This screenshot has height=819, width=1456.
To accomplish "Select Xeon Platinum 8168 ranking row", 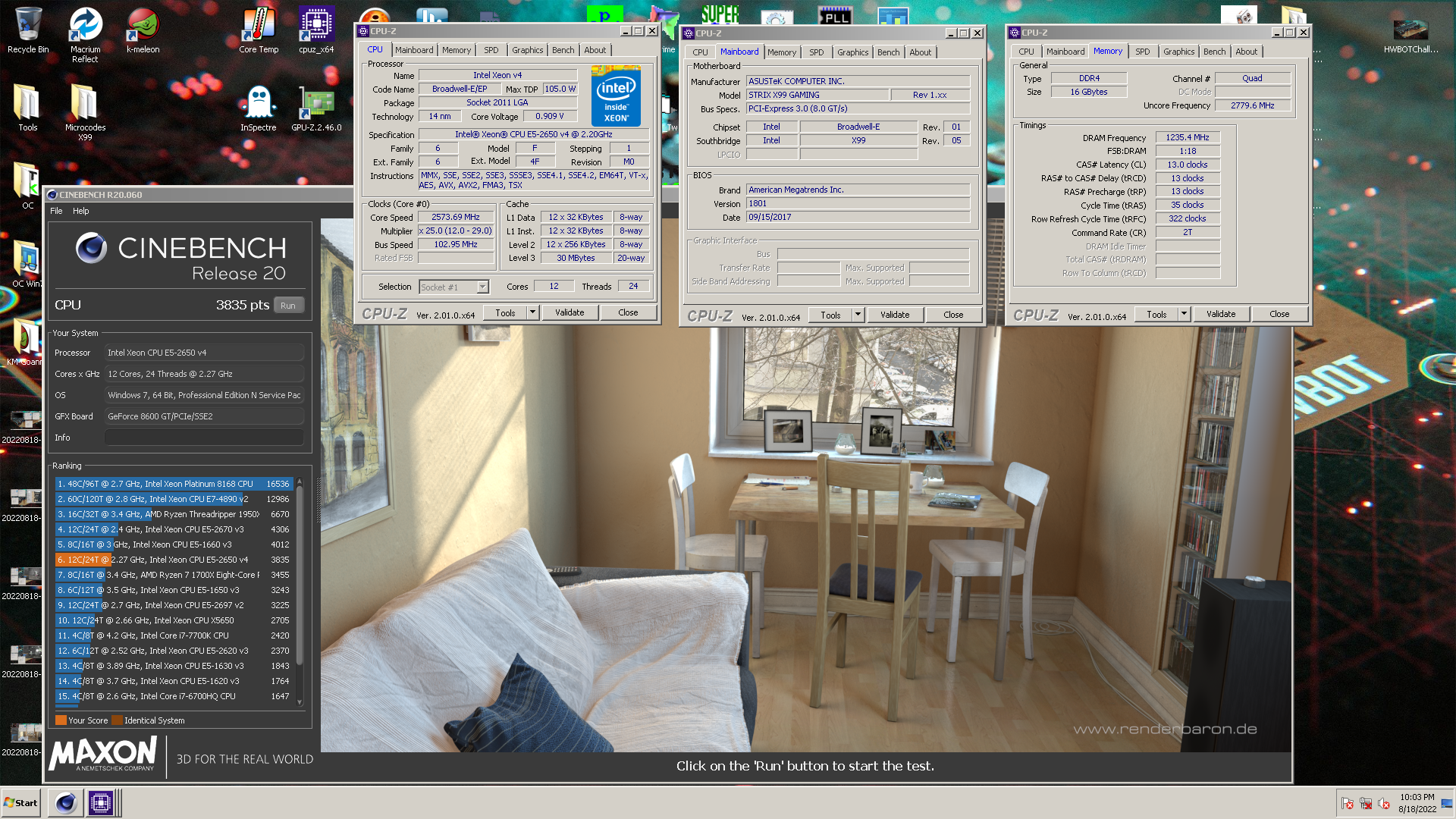I will tap(174, 484).
